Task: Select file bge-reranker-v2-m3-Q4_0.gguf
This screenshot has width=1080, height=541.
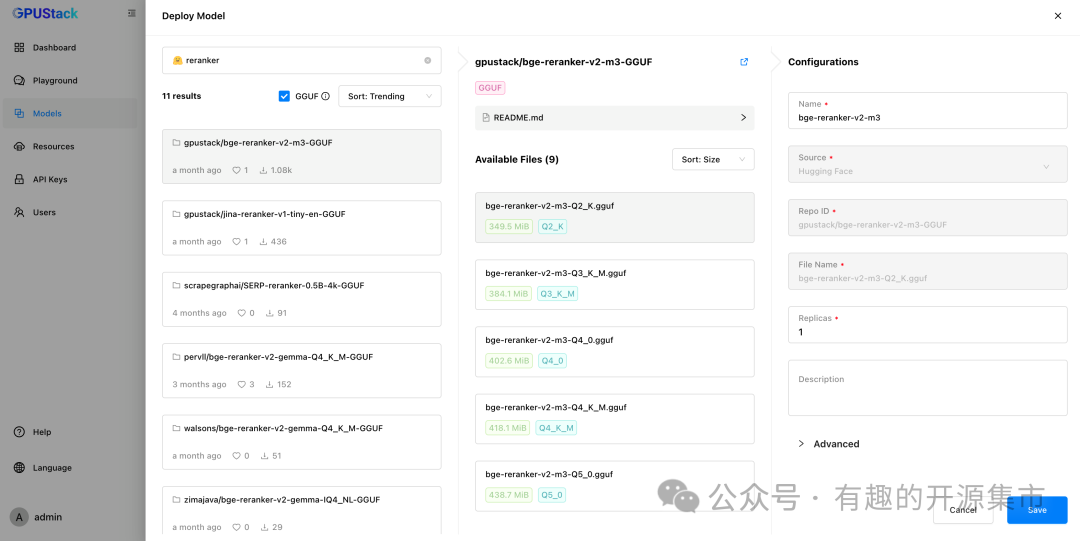Action: tap(614, 351)
